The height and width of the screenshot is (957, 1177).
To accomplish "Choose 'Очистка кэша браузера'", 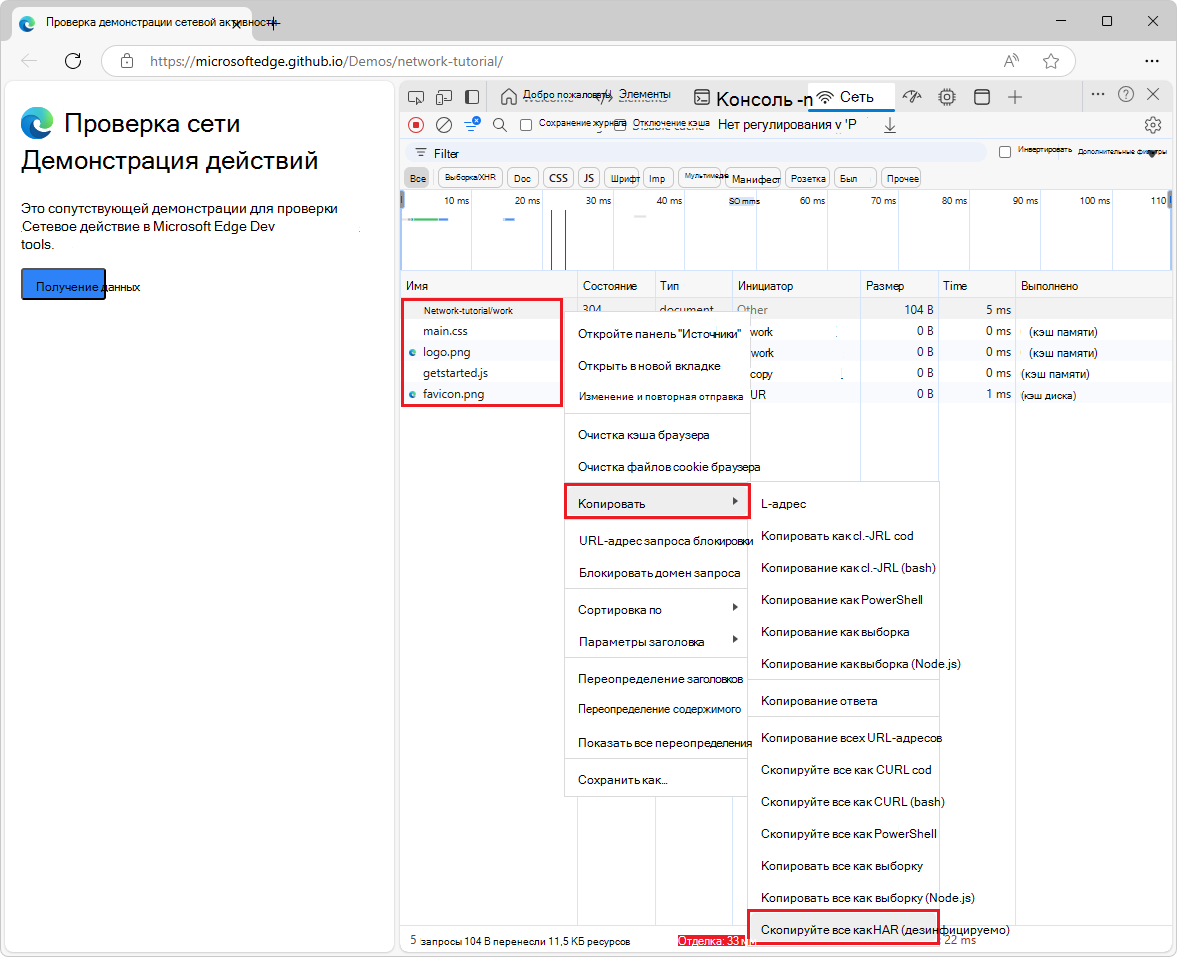I will pos(643,435).
